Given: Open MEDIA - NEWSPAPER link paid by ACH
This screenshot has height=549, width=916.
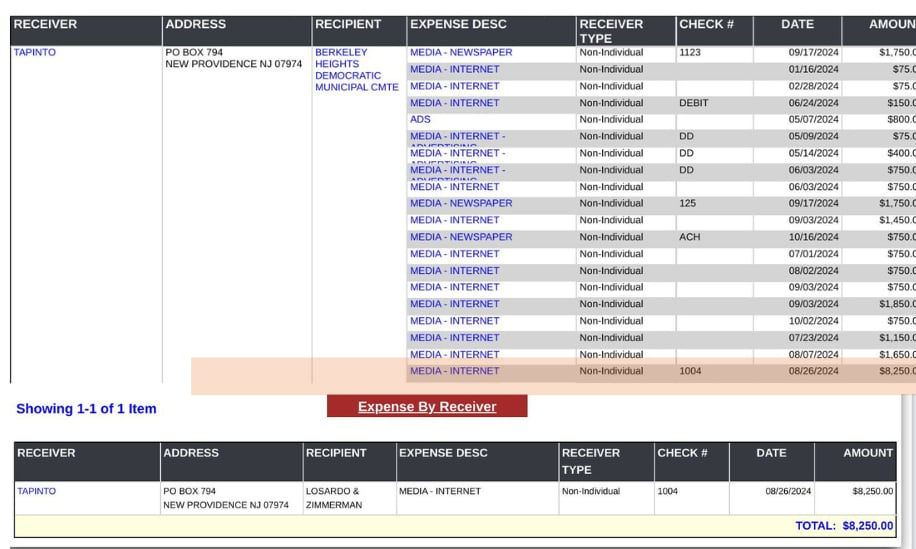Looking at the screenshot, I should point(460,237).
